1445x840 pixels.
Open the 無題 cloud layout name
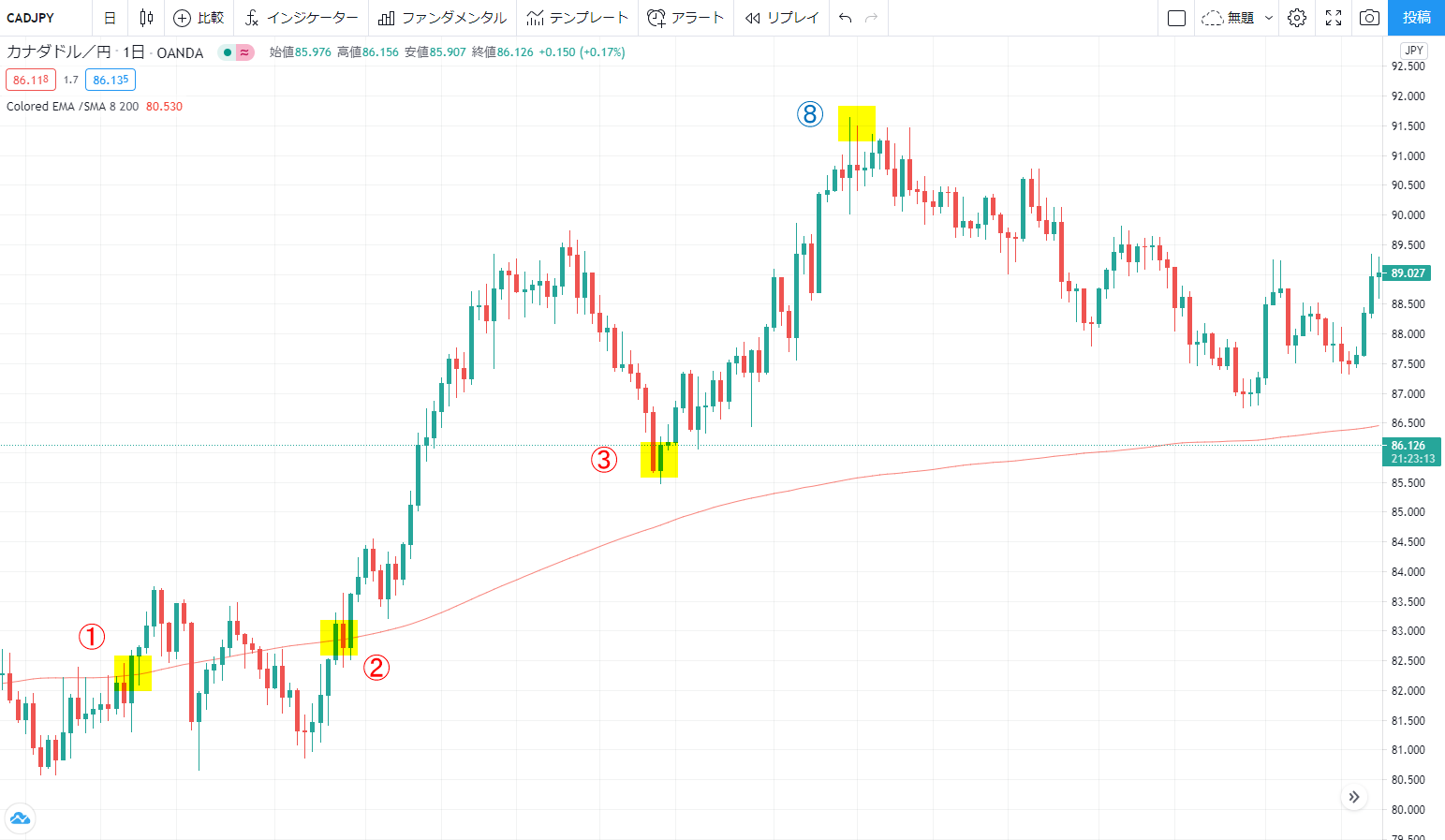(x=1228, y=18)
